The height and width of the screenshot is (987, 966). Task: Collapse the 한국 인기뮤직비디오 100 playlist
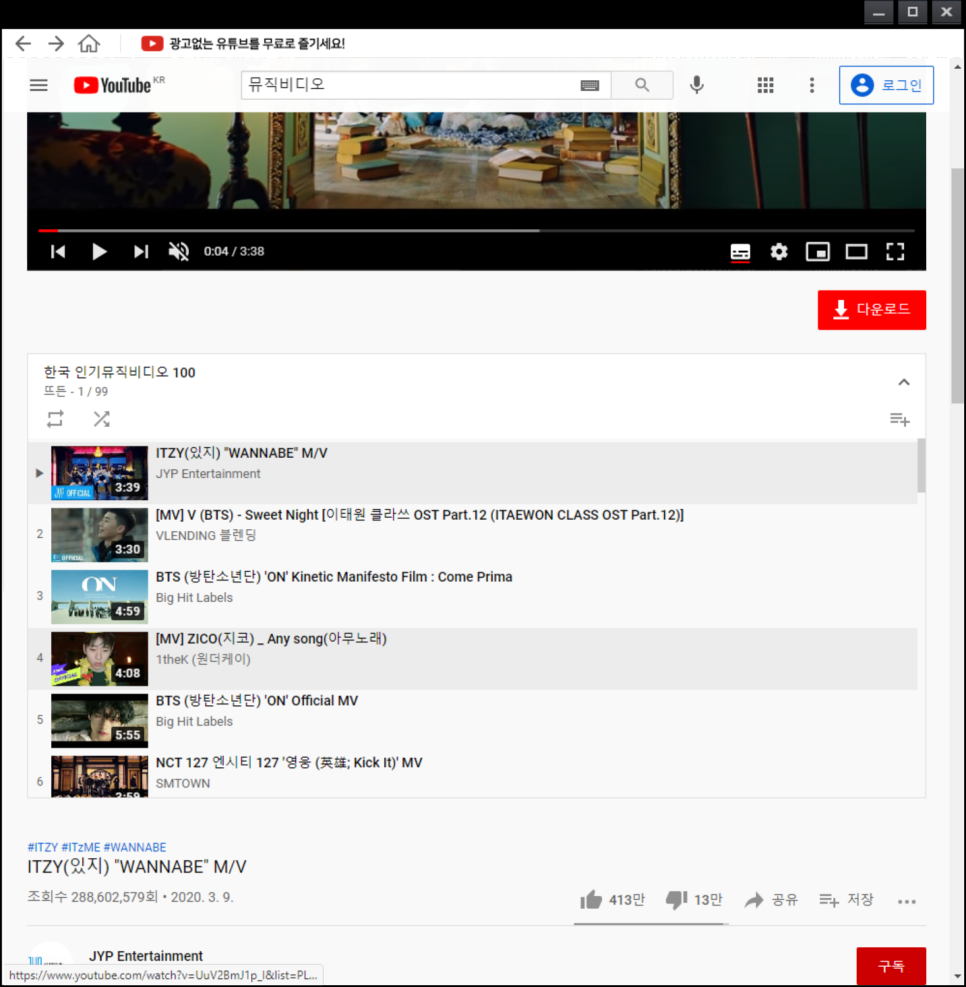pyautogui.click(x=904, y=382)
